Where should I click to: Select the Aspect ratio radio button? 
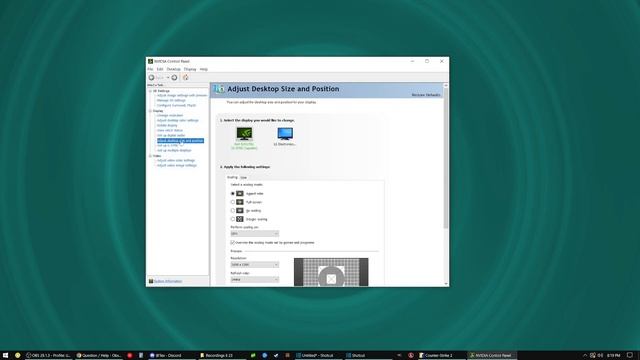(x=233, y=193)
